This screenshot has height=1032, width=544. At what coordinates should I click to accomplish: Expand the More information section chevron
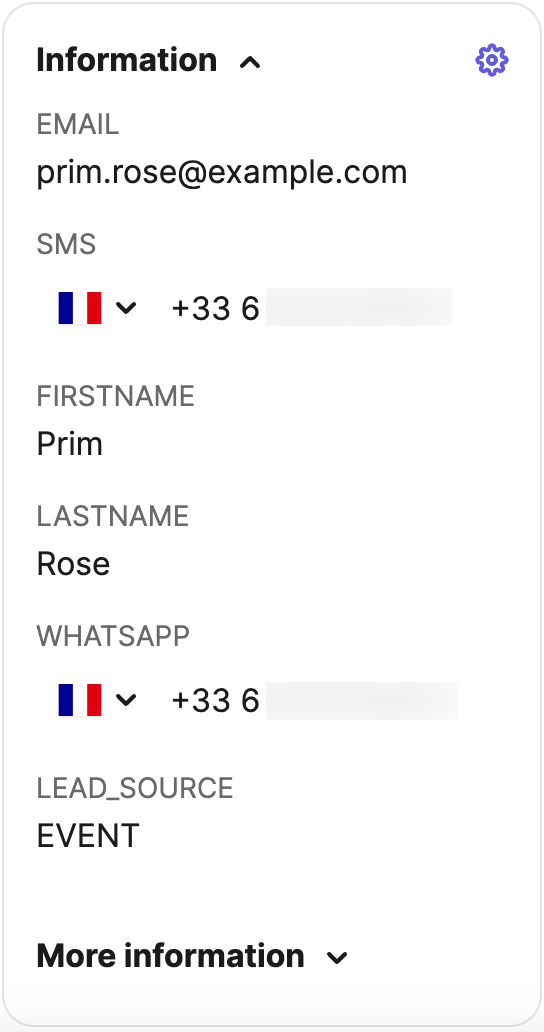pos(337,958)
